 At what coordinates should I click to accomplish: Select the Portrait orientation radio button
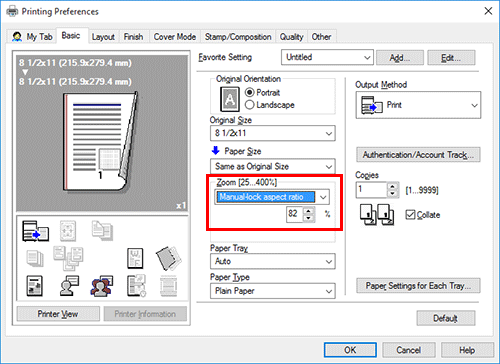point(249,92)
